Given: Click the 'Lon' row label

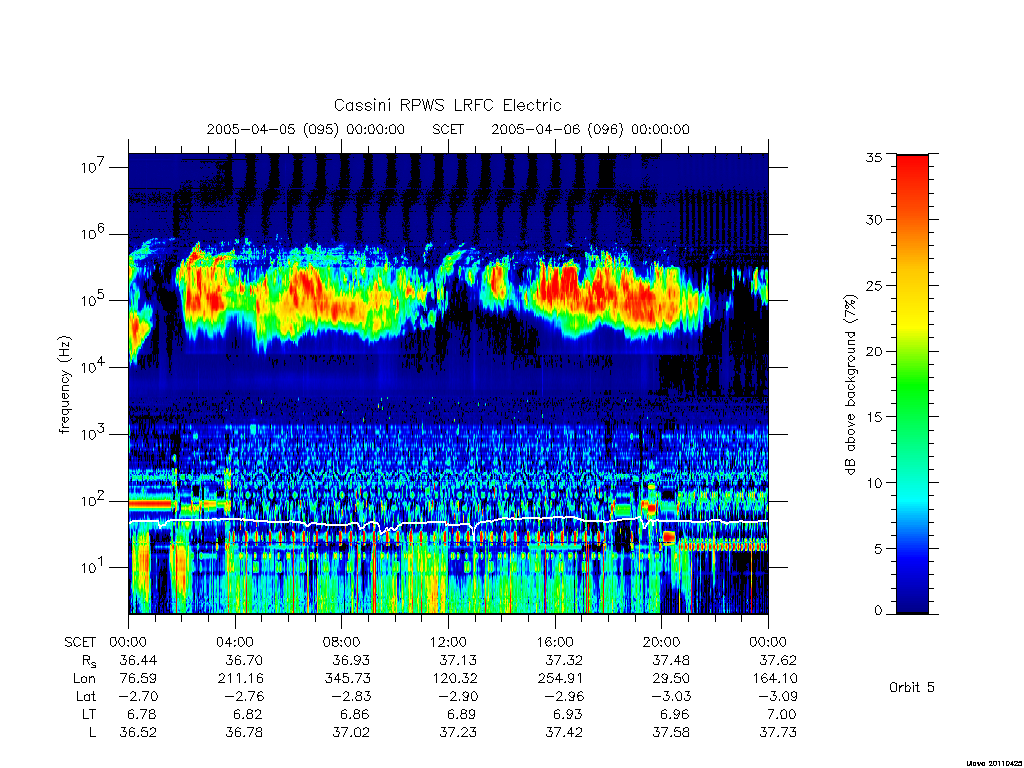Looking at the screenshot, I should pyautogui.click(x=85, y=679).
